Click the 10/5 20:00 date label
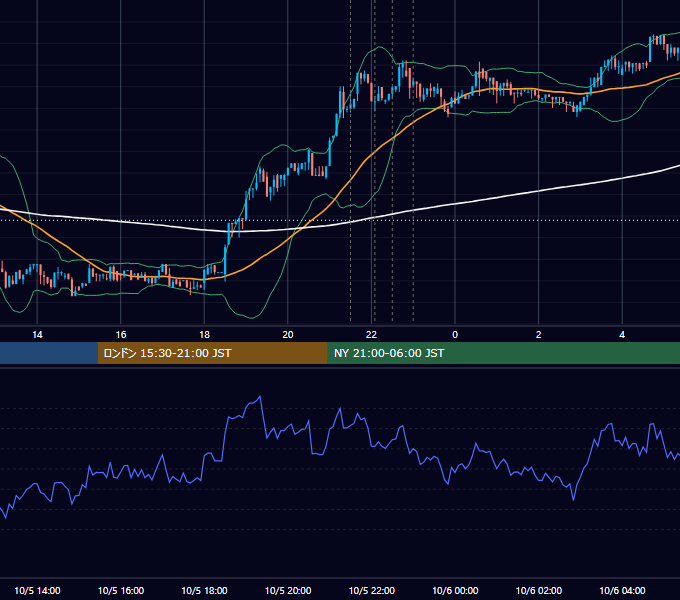This screenshot has width=680, height=600. point(288,590)
